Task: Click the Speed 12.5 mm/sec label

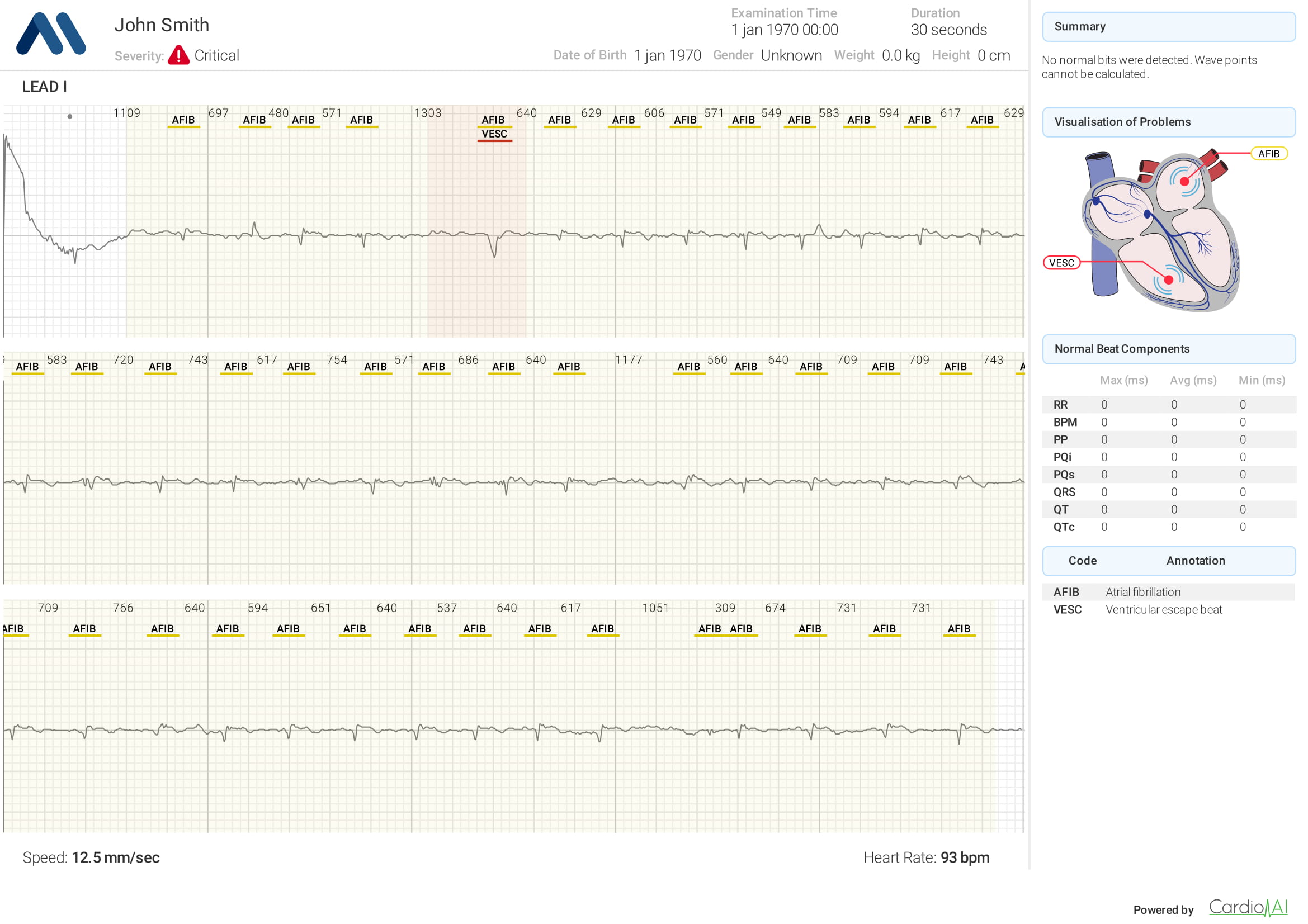Action: point(91,857)
